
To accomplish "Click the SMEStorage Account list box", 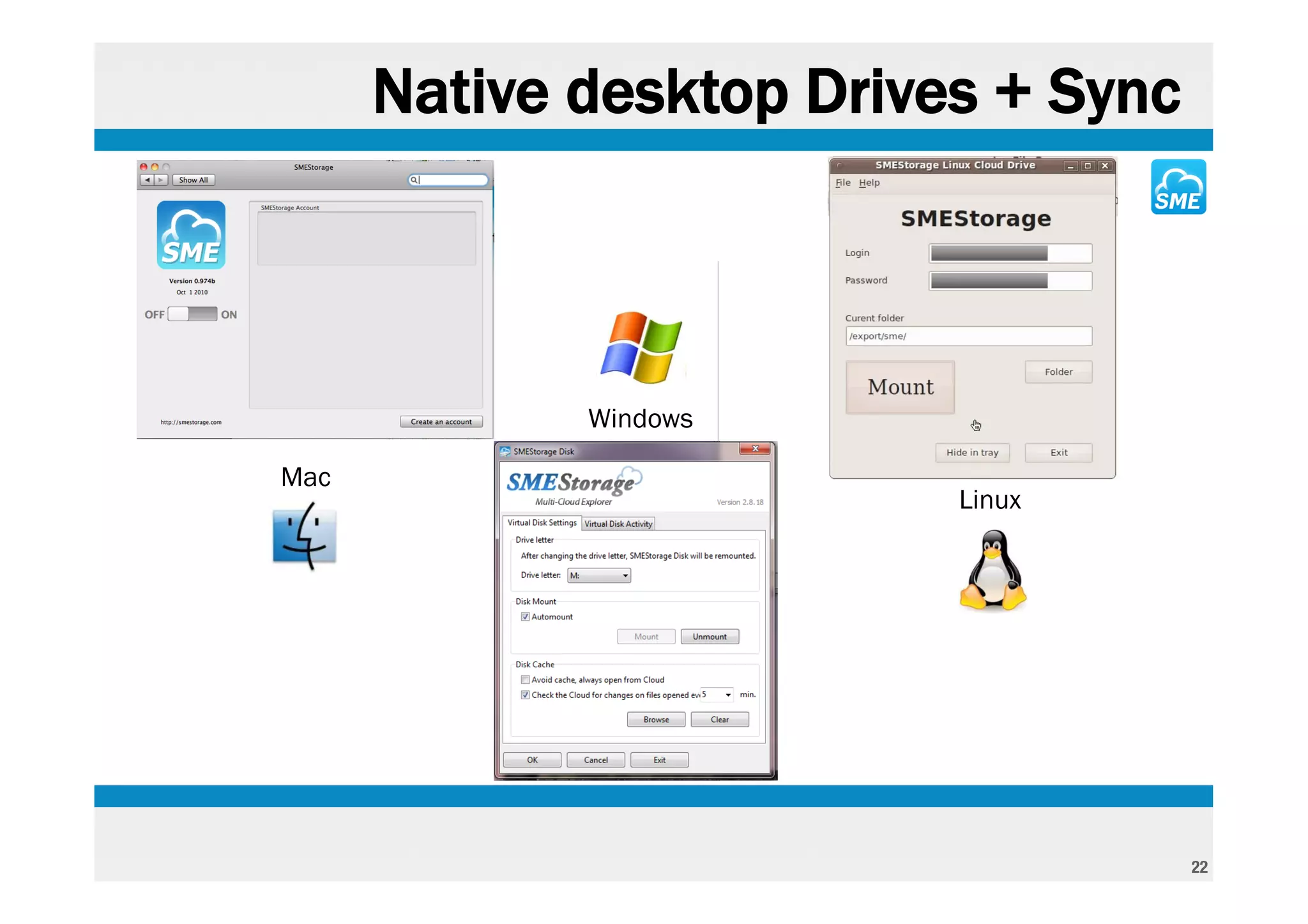I will 367,238.
